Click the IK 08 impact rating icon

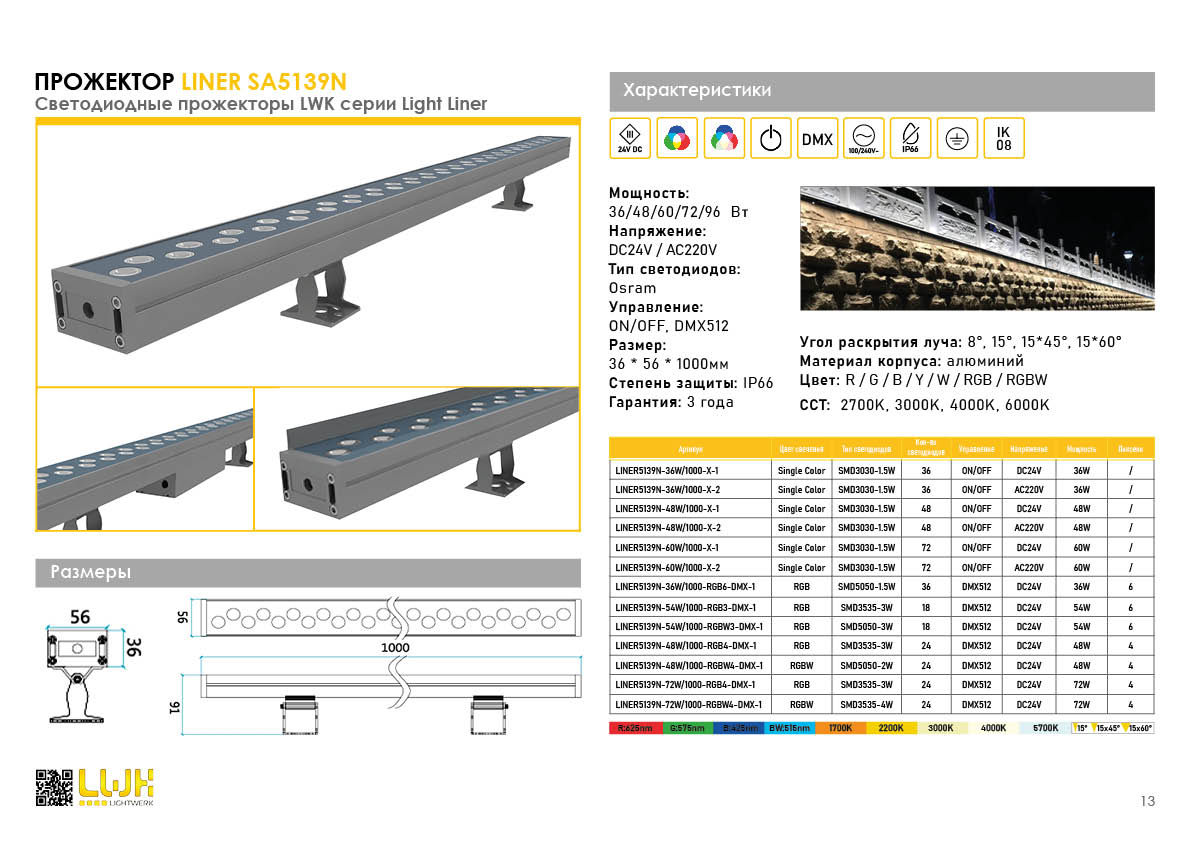pos(1003,138)
